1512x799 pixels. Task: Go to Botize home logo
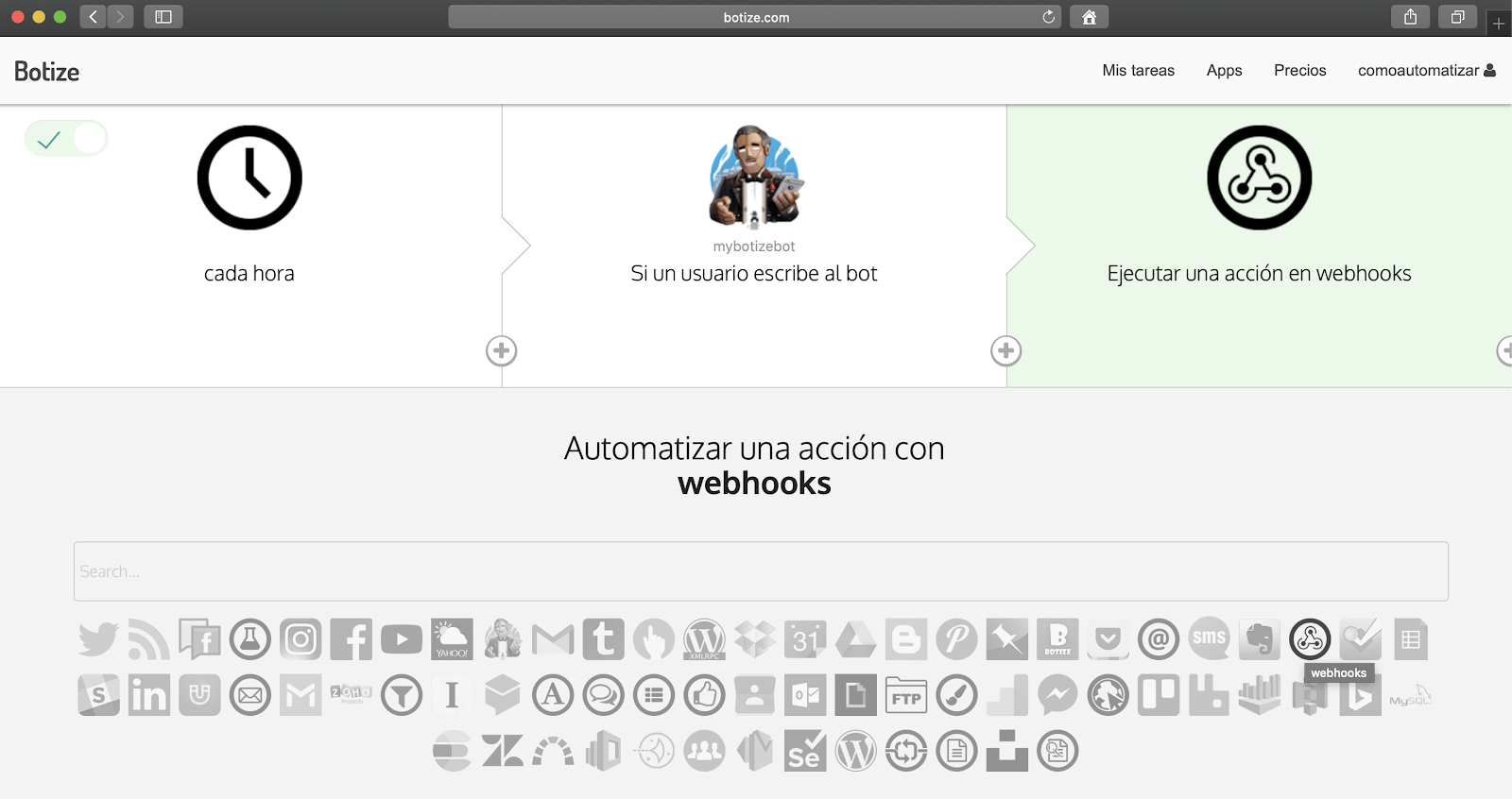pos(46,71)
